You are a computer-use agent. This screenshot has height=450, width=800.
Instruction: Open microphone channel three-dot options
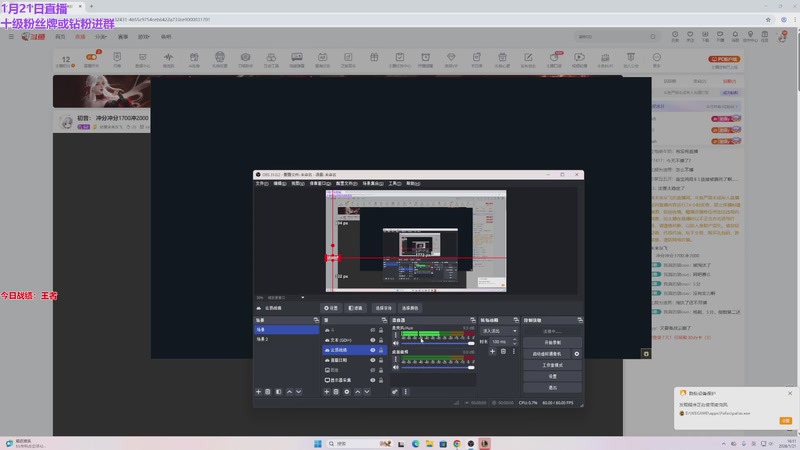pos(395,335)
